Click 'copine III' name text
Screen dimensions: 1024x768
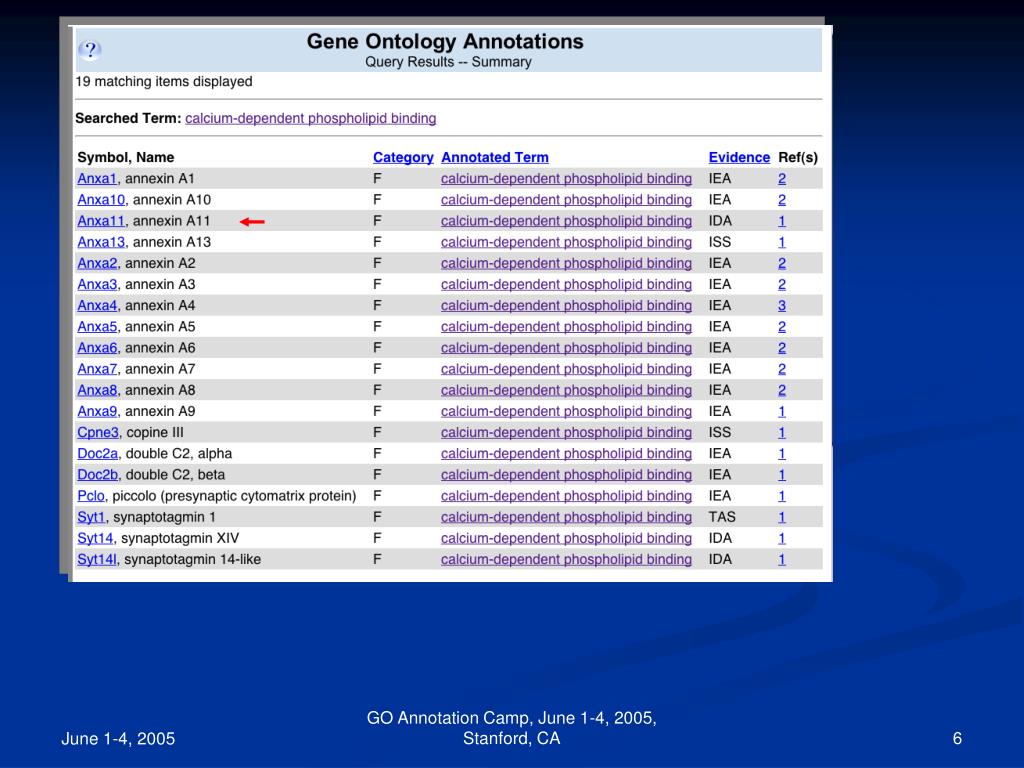coord(155,432)
